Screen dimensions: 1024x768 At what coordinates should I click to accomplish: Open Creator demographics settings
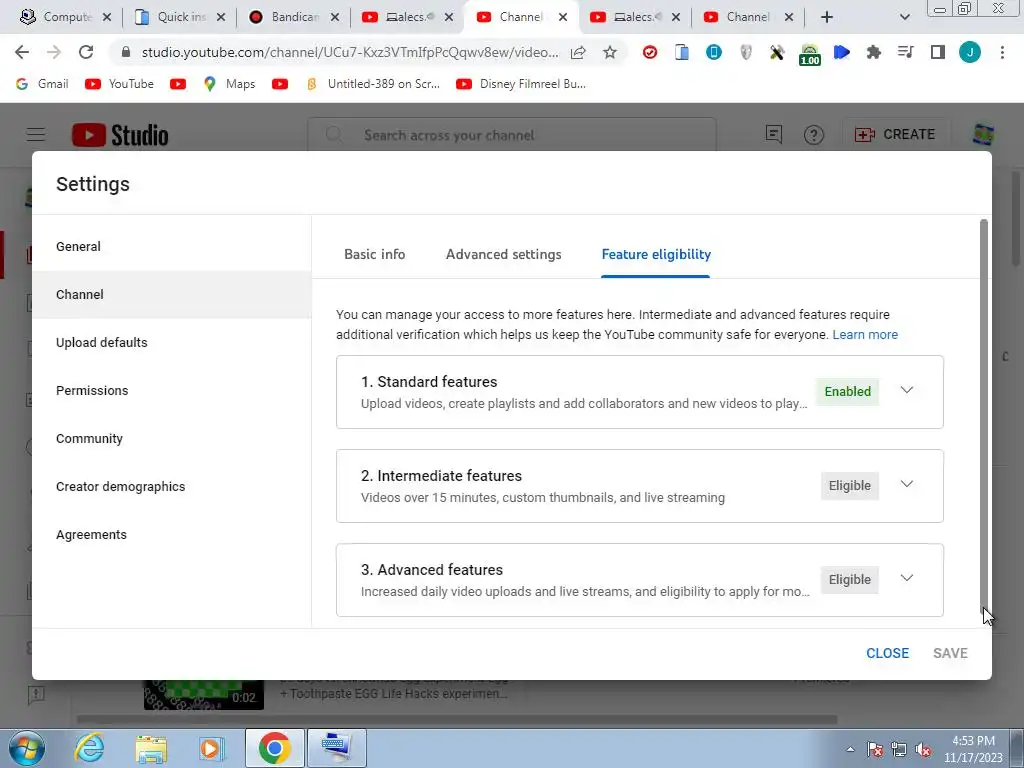click(172, 487)
